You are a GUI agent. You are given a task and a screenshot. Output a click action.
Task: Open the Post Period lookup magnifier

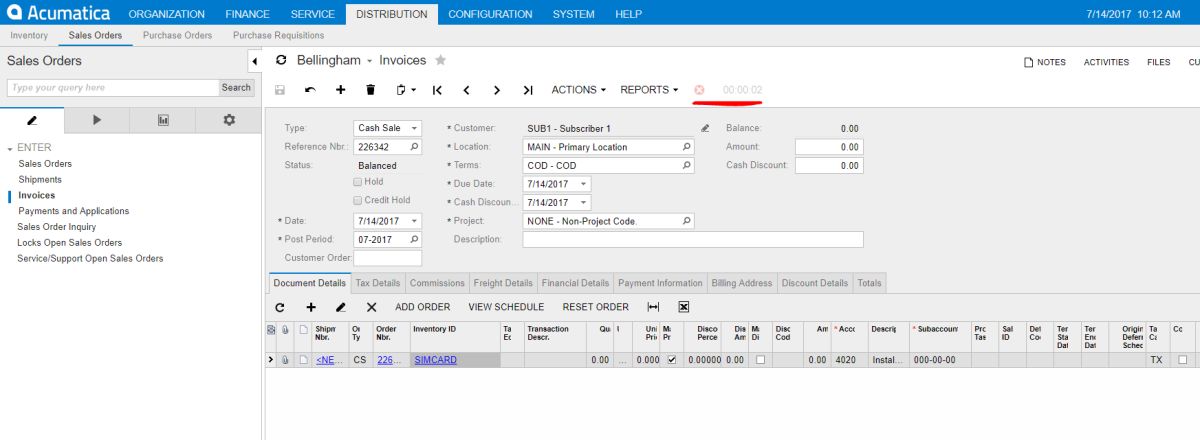(415, 240)
